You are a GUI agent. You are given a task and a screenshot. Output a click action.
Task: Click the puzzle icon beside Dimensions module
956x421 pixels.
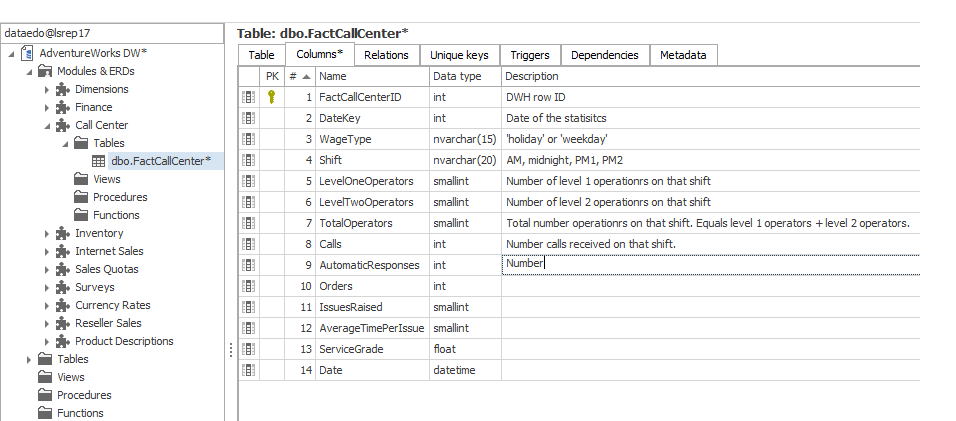(63, 90)
